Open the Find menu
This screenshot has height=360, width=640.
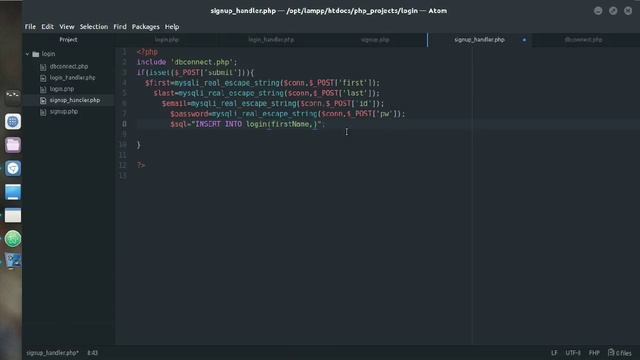pyautogui.click(x=120, y=27)
